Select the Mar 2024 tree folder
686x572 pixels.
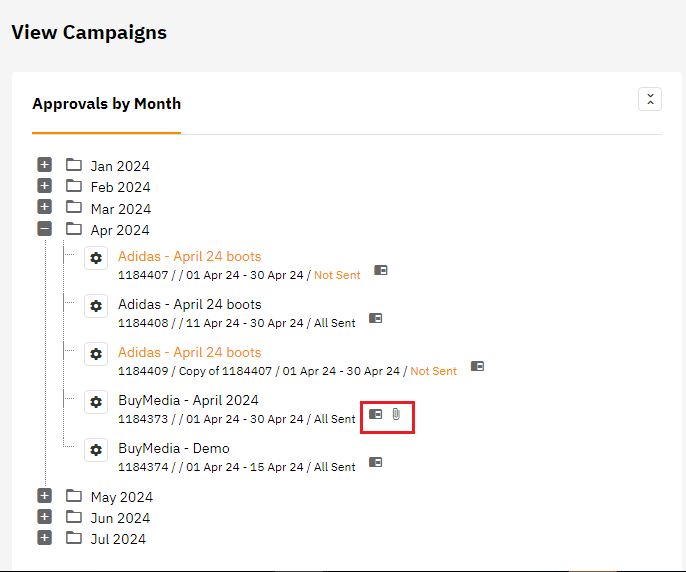pyautogui.click(x=120, y=209)
